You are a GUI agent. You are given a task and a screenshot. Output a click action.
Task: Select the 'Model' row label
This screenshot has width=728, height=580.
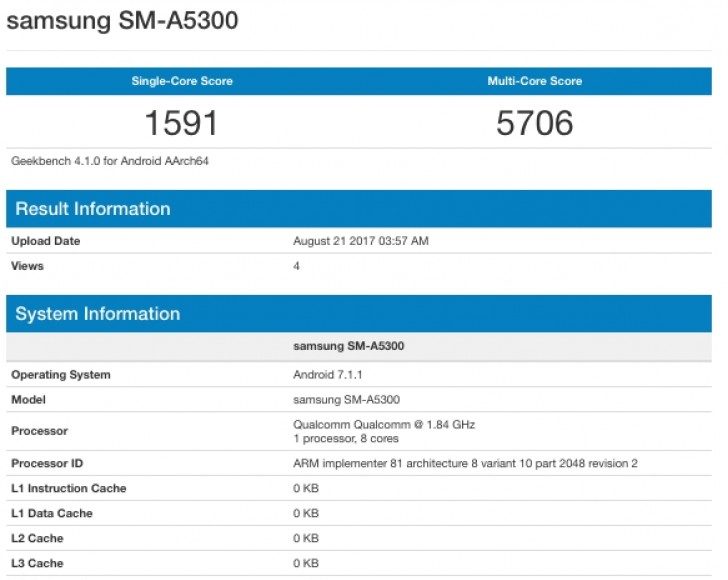(28, 400)
